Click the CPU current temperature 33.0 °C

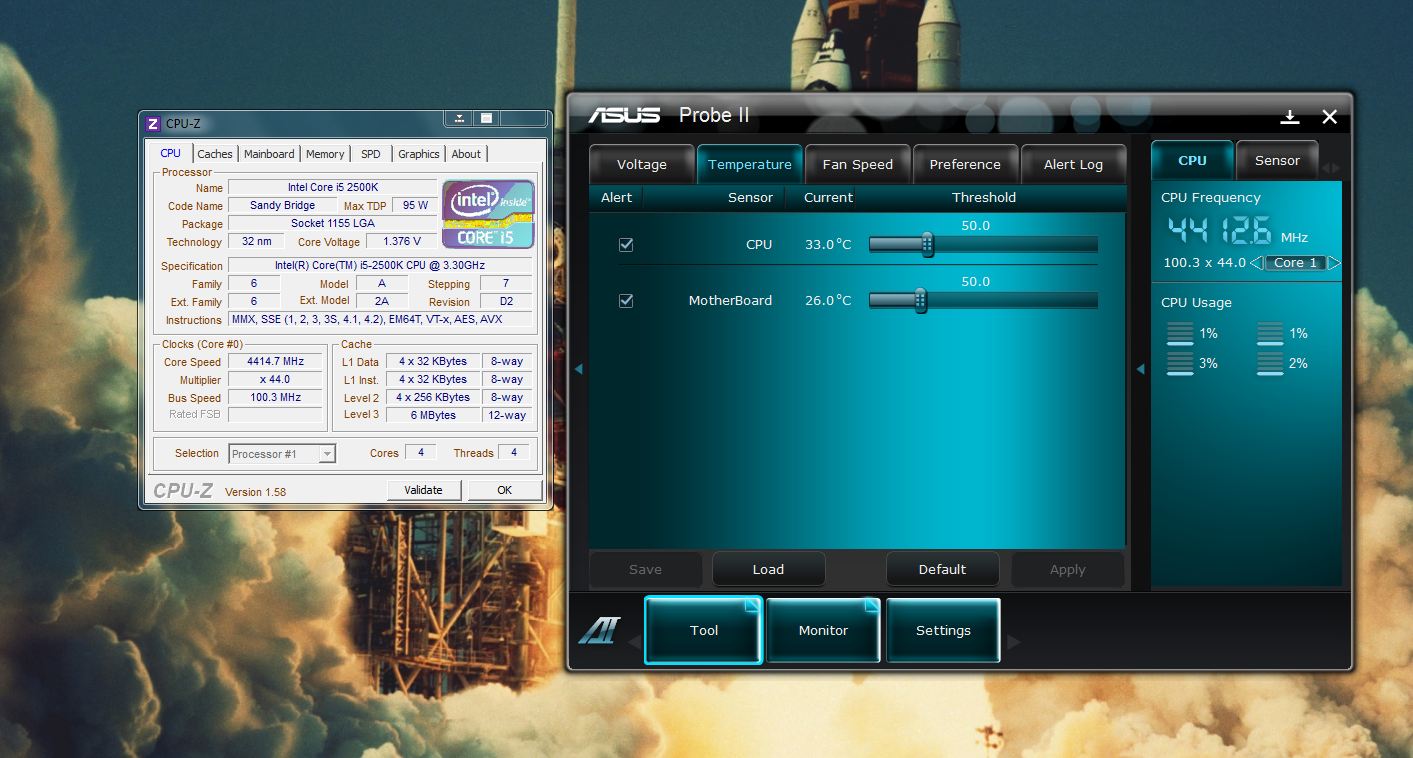tap(828, 244)
